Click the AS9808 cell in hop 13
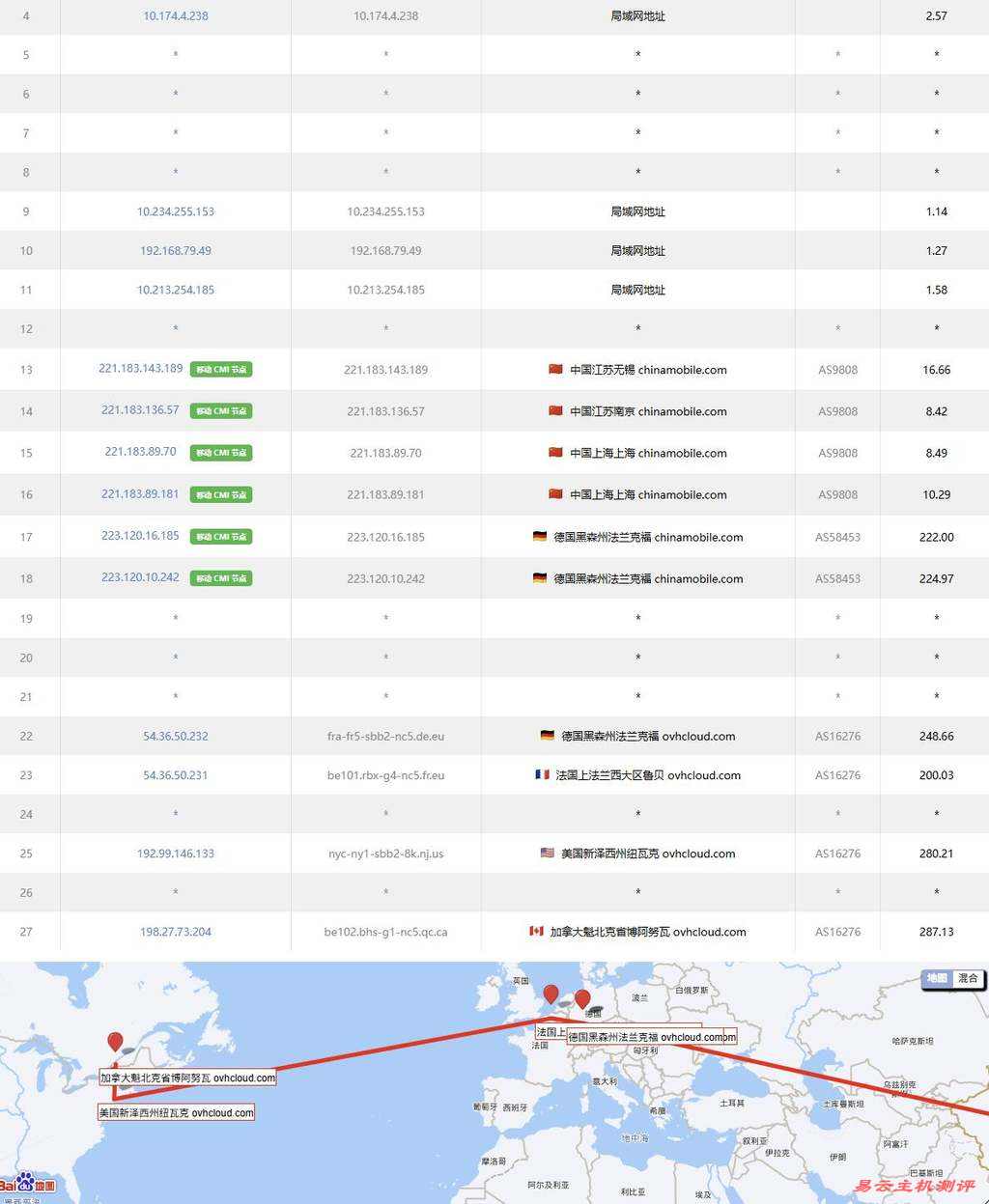This screenshot has height=1204, width=989. [838, 370]
